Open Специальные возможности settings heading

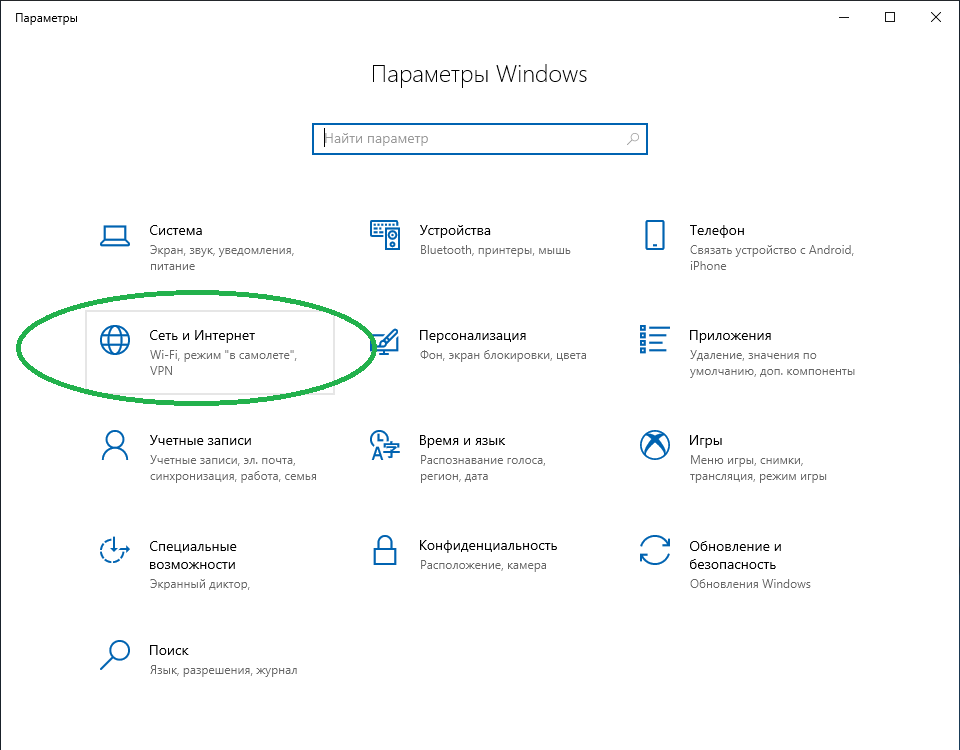point(193,555)
